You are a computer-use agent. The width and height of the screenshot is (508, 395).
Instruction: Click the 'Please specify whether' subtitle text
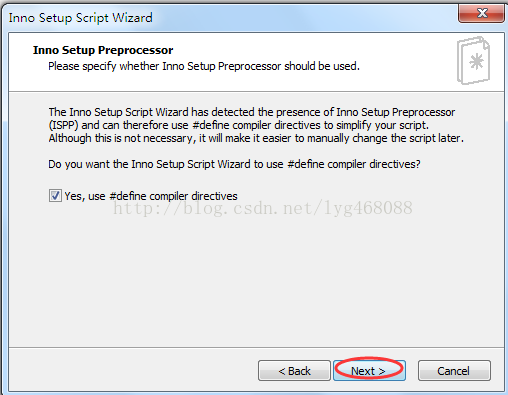click(x=204, y=66)
